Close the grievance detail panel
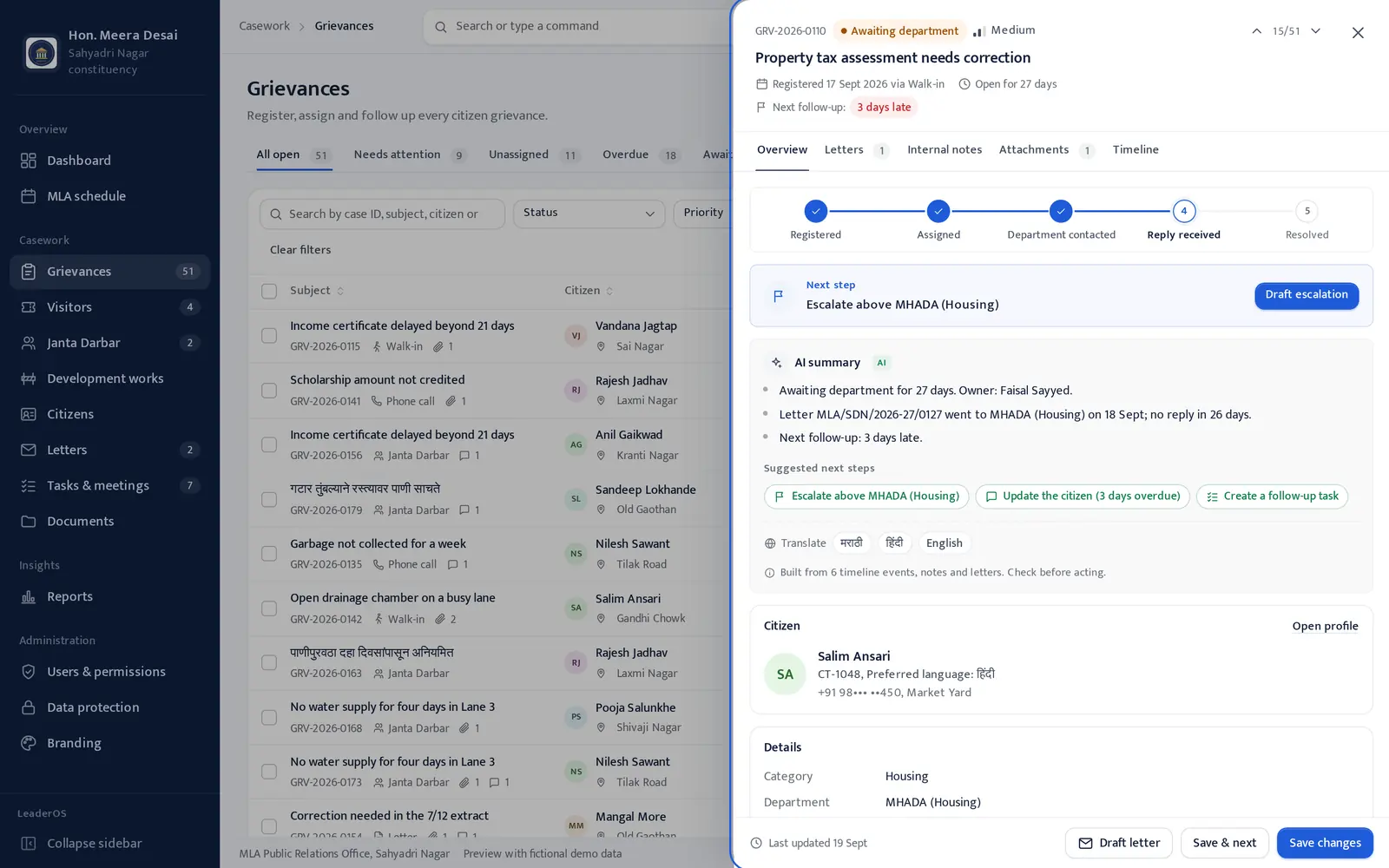 pyautogui.click(x=1358, y=33)
